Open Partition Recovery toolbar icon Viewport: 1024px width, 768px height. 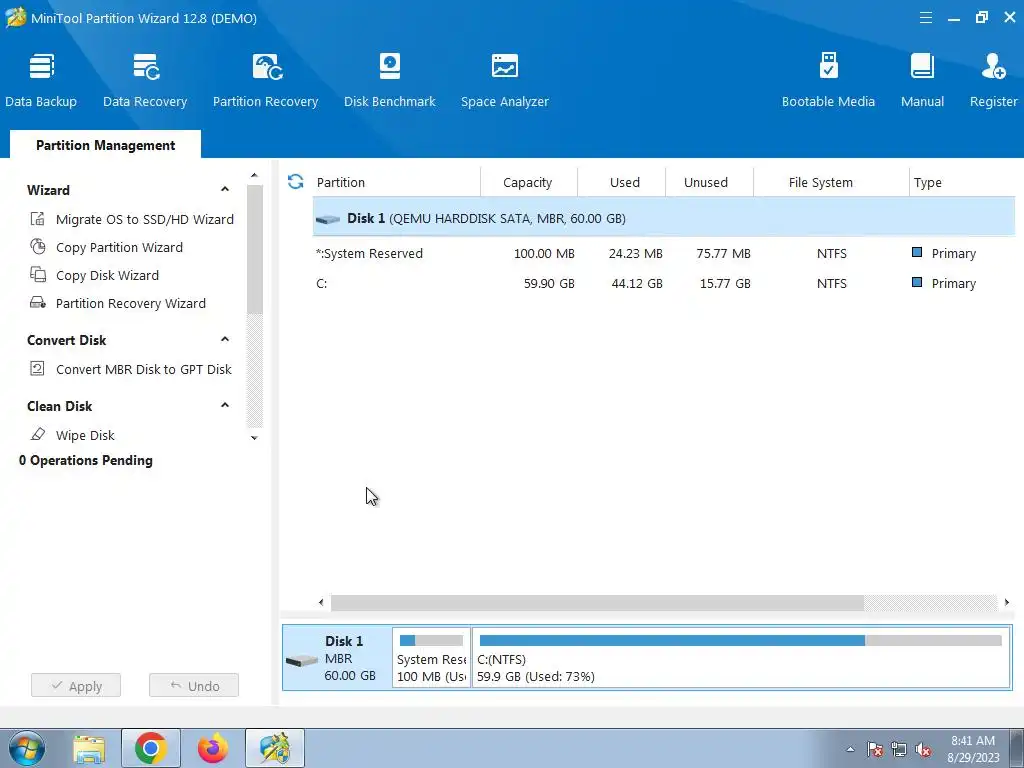[x=265, y=80]
